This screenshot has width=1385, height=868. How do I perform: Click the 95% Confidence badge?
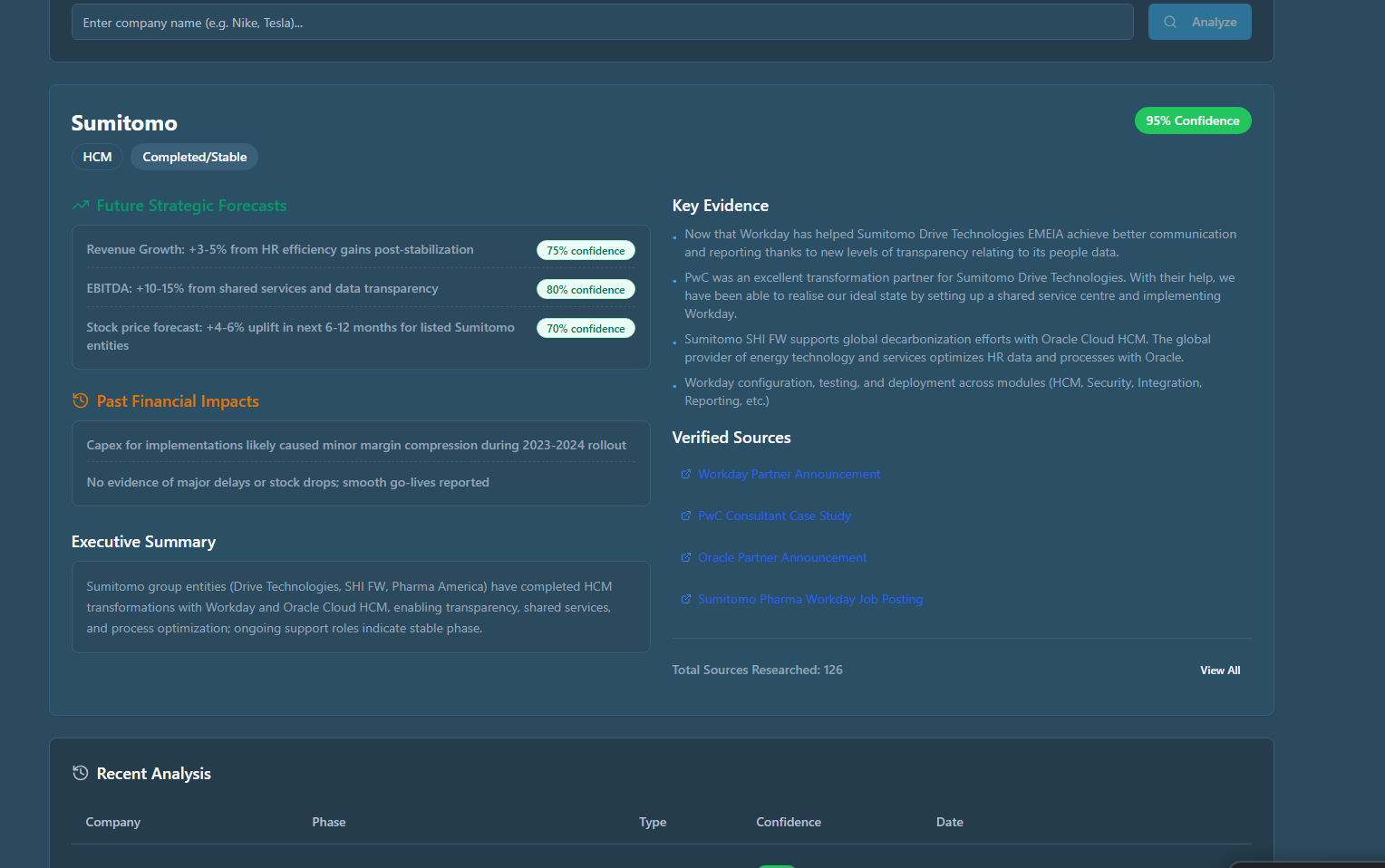point(1193,121)
